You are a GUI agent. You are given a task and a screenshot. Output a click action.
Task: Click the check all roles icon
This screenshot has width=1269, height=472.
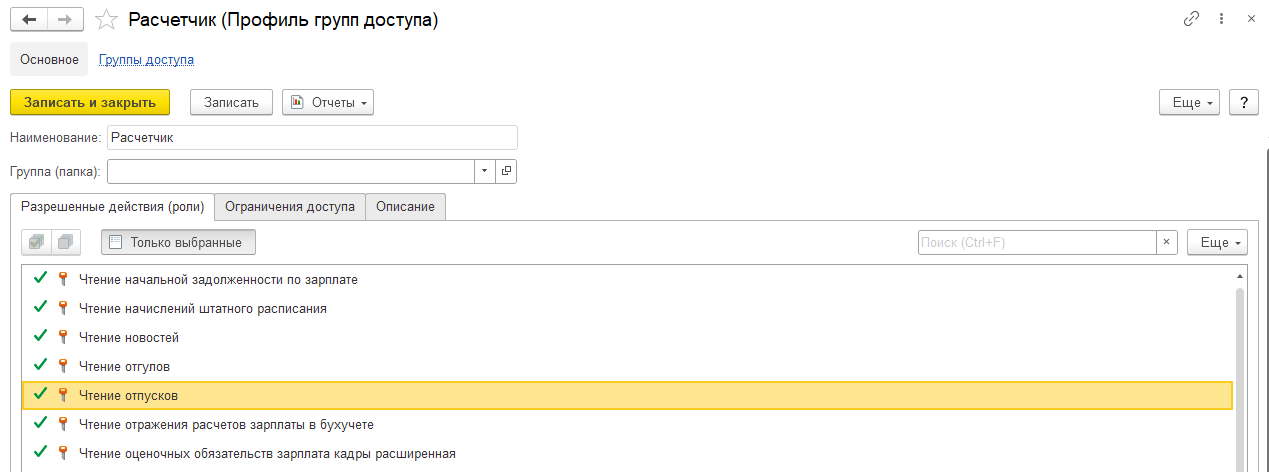tap(37, 242)
